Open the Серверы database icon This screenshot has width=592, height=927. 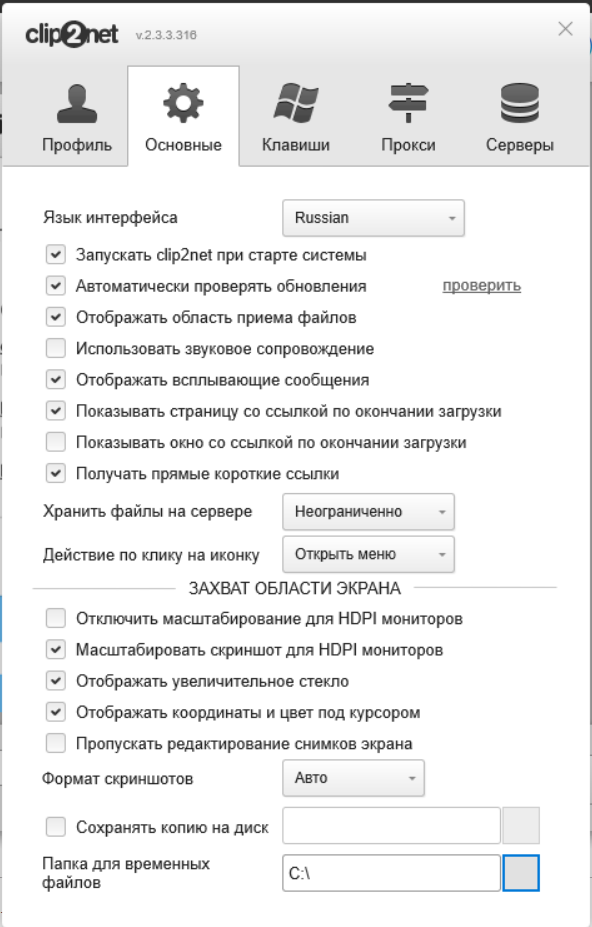520,103
